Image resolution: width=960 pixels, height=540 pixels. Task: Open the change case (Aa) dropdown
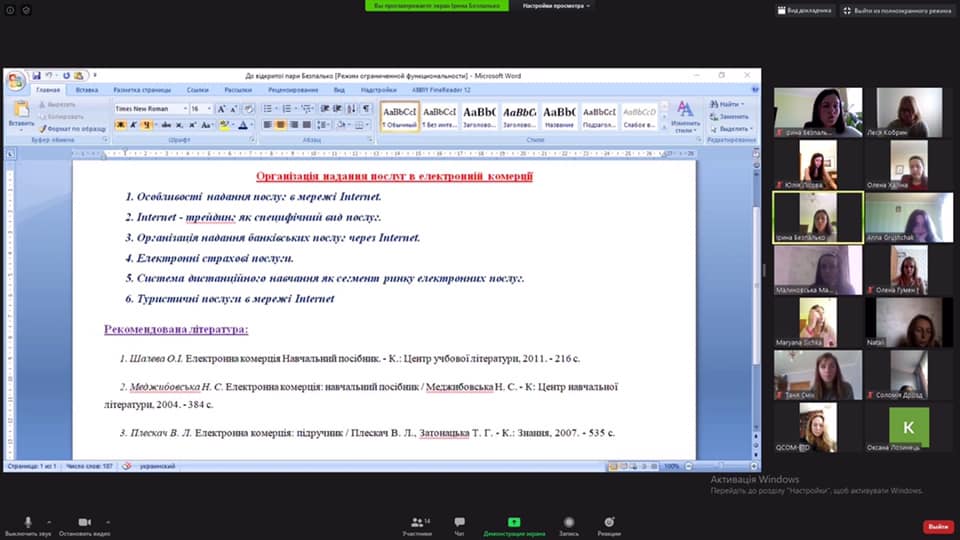pos(208,125)
